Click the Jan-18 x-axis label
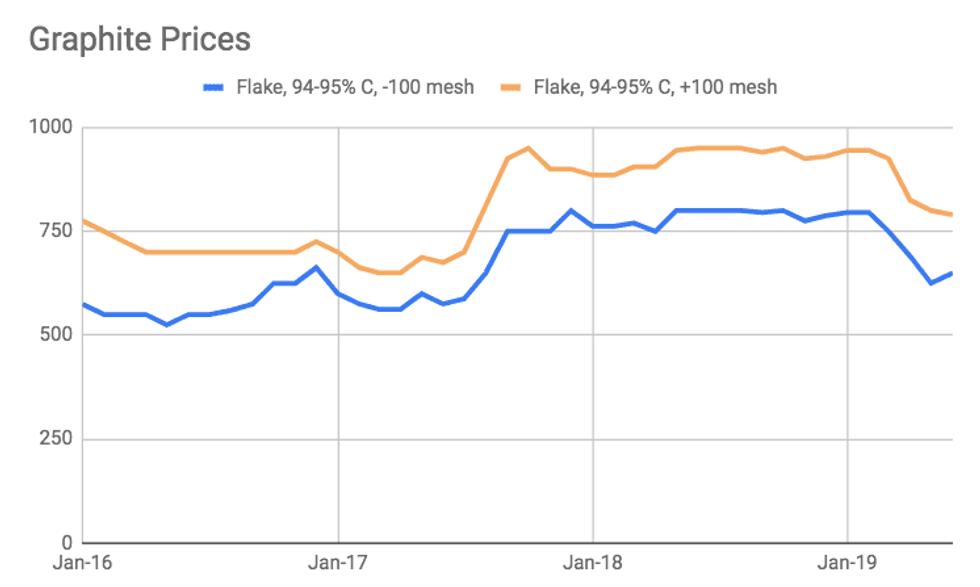 [x=592, y=563]
